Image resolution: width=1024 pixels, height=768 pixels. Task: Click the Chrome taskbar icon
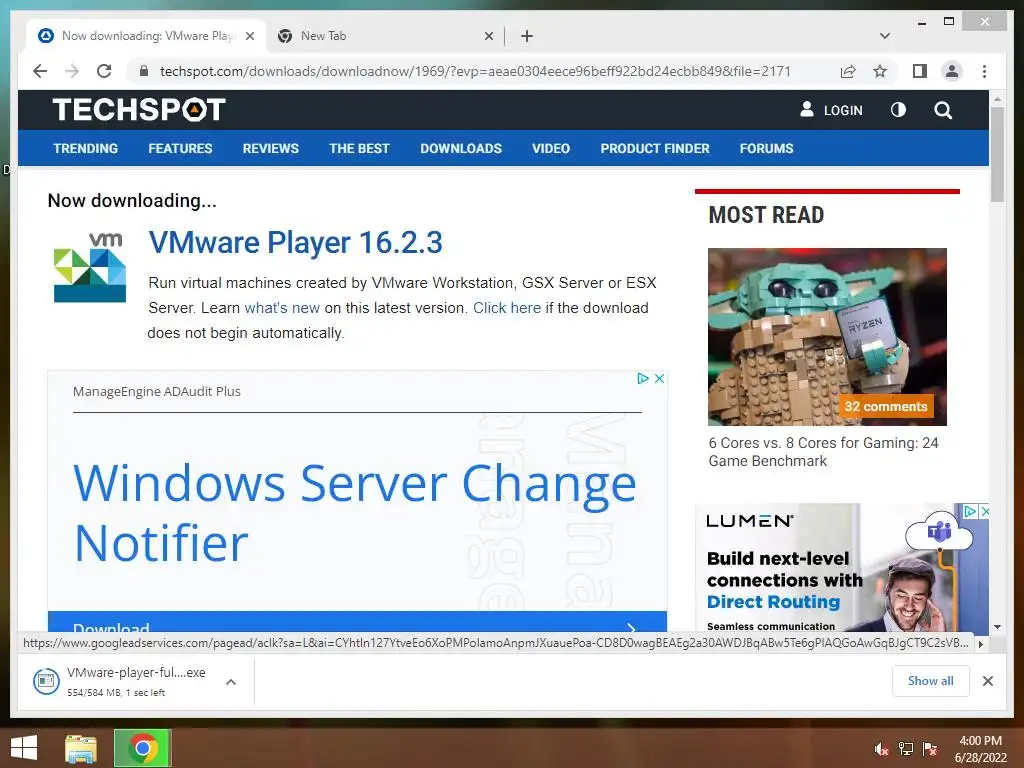pyautogui.click(x=143, y=748)
